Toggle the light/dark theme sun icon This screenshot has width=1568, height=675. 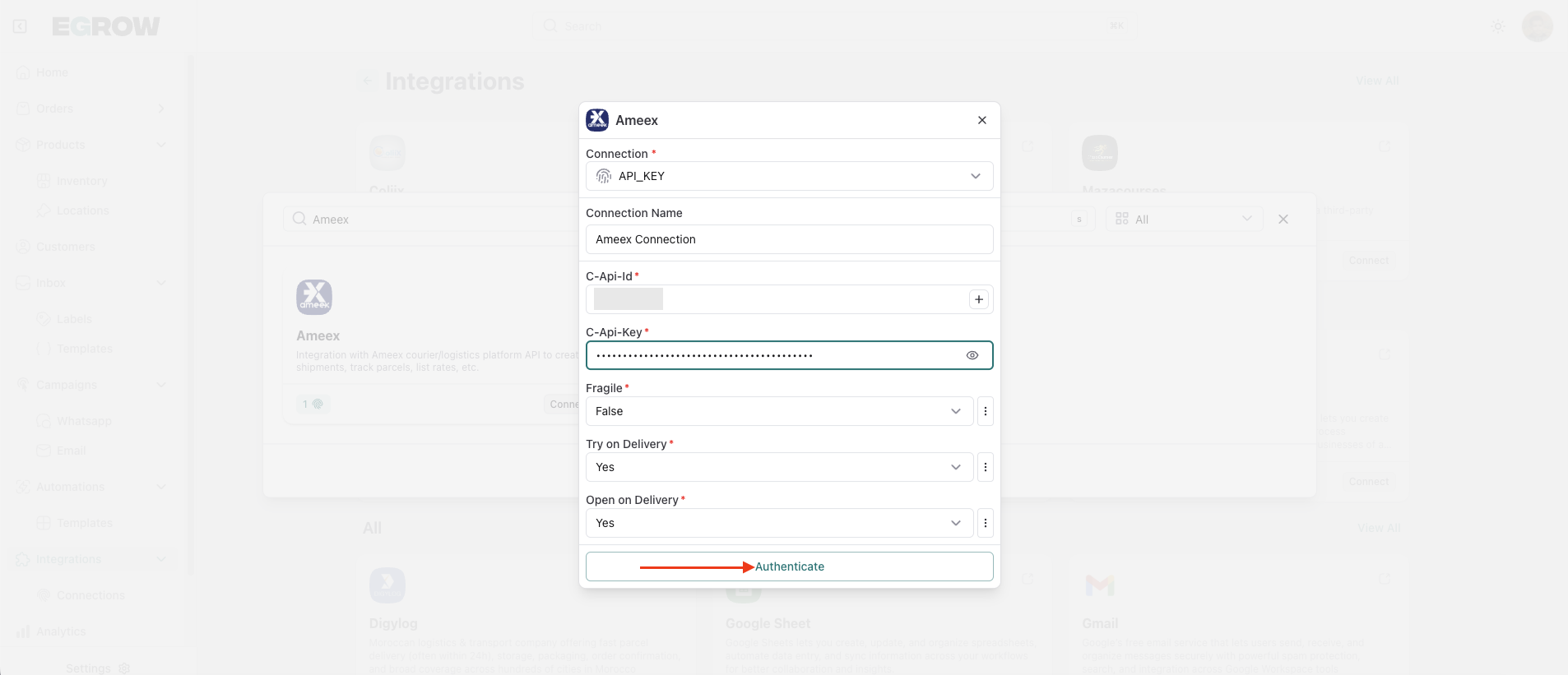[1498, 26]
